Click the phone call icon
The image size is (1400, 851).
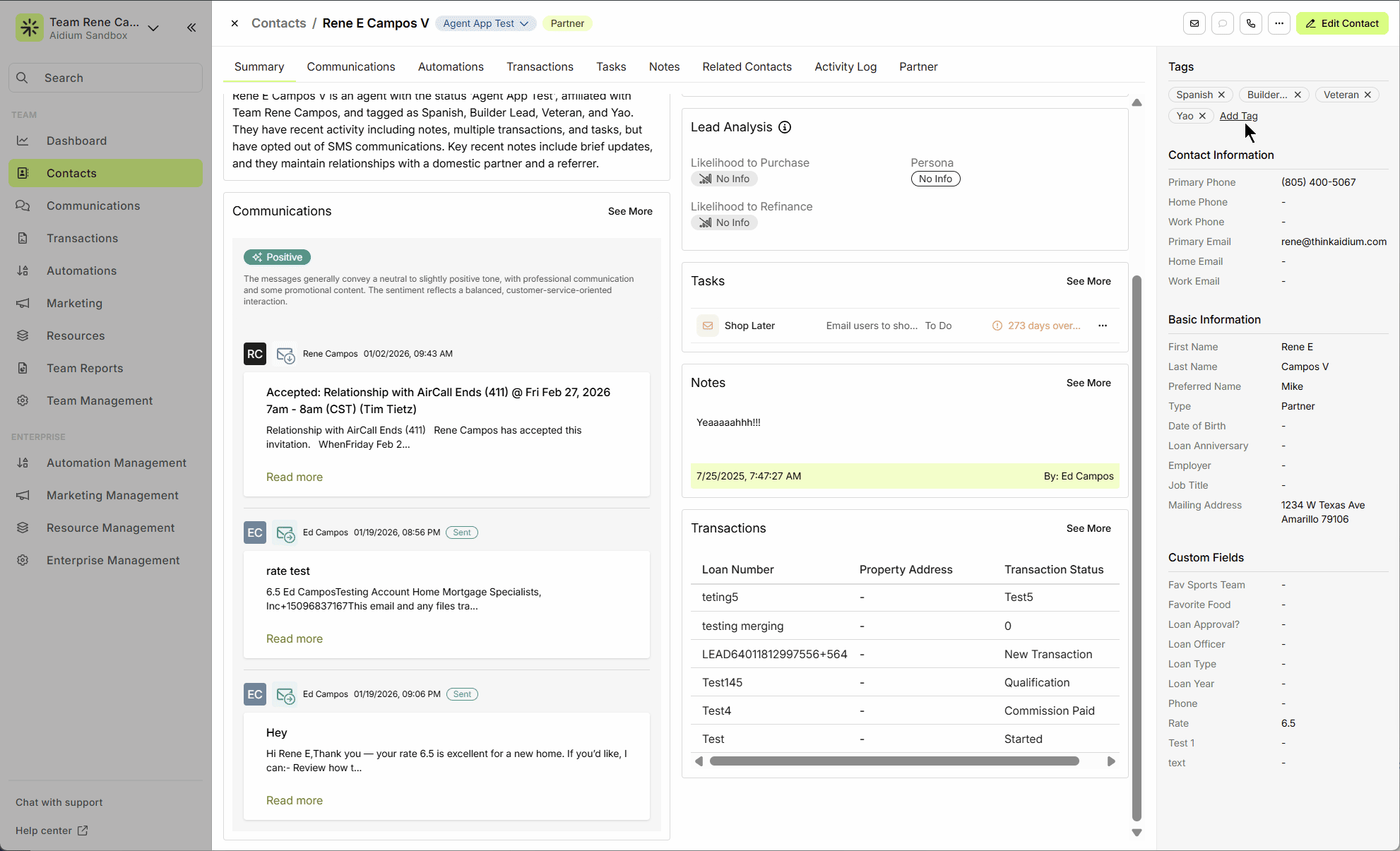coord(1251,23)
